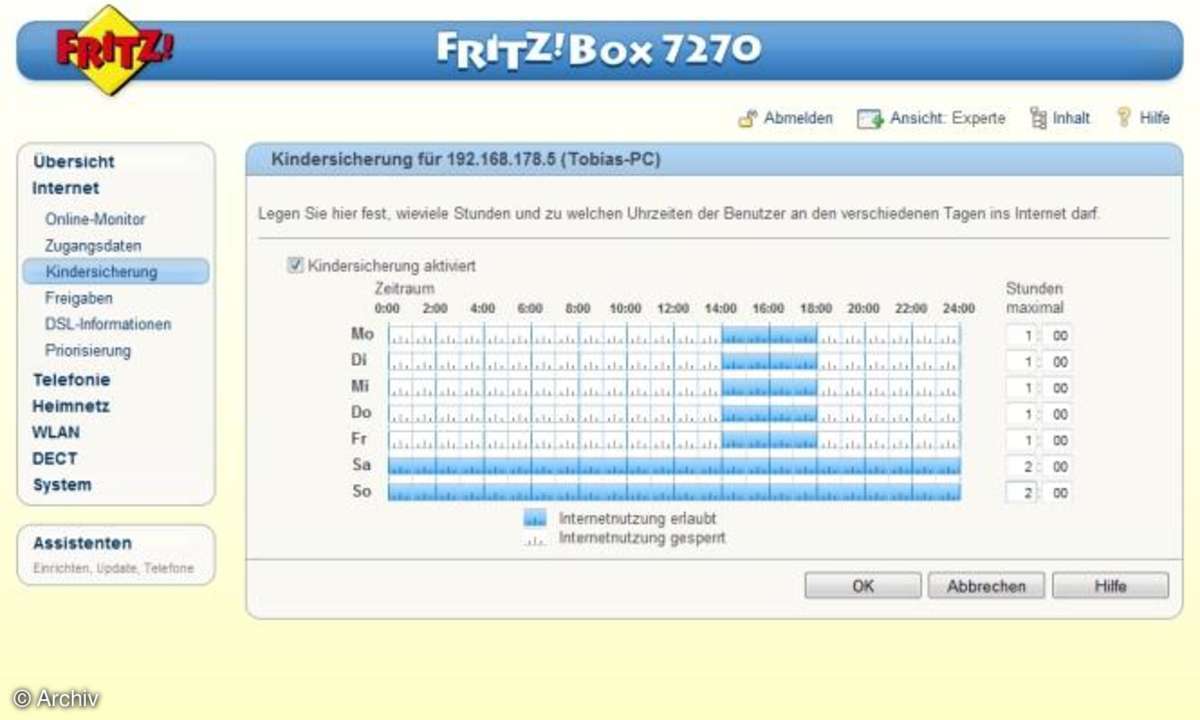Open DECT in the sidebar
The width and height of the screenshot is (1200, 720).
(x=54, y=459)
